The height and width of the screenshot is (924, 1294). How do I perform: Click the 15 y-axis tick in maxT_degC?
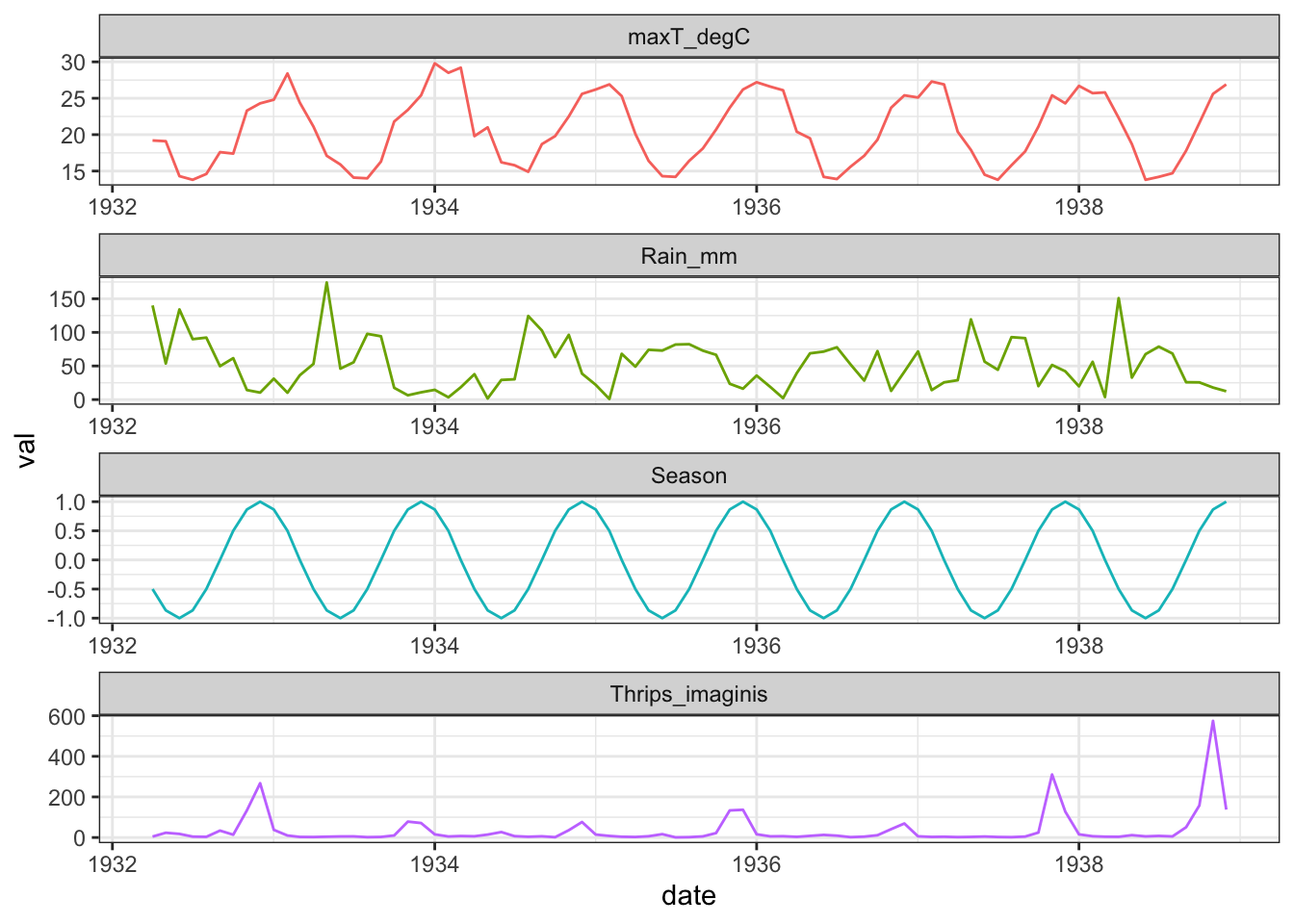[73, 173]
